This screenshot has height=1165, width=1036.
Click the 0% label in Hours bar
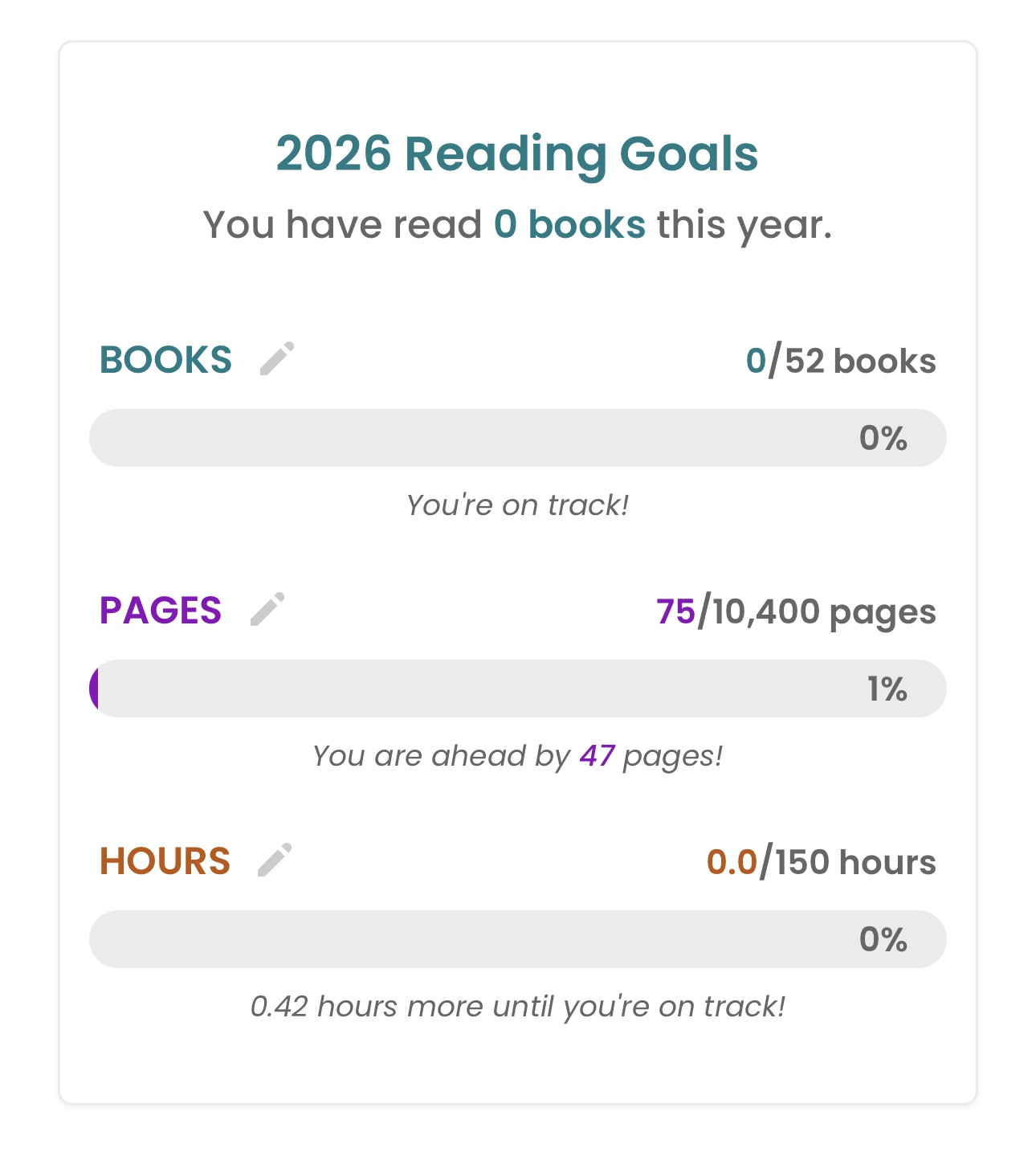tap(883, 939)
